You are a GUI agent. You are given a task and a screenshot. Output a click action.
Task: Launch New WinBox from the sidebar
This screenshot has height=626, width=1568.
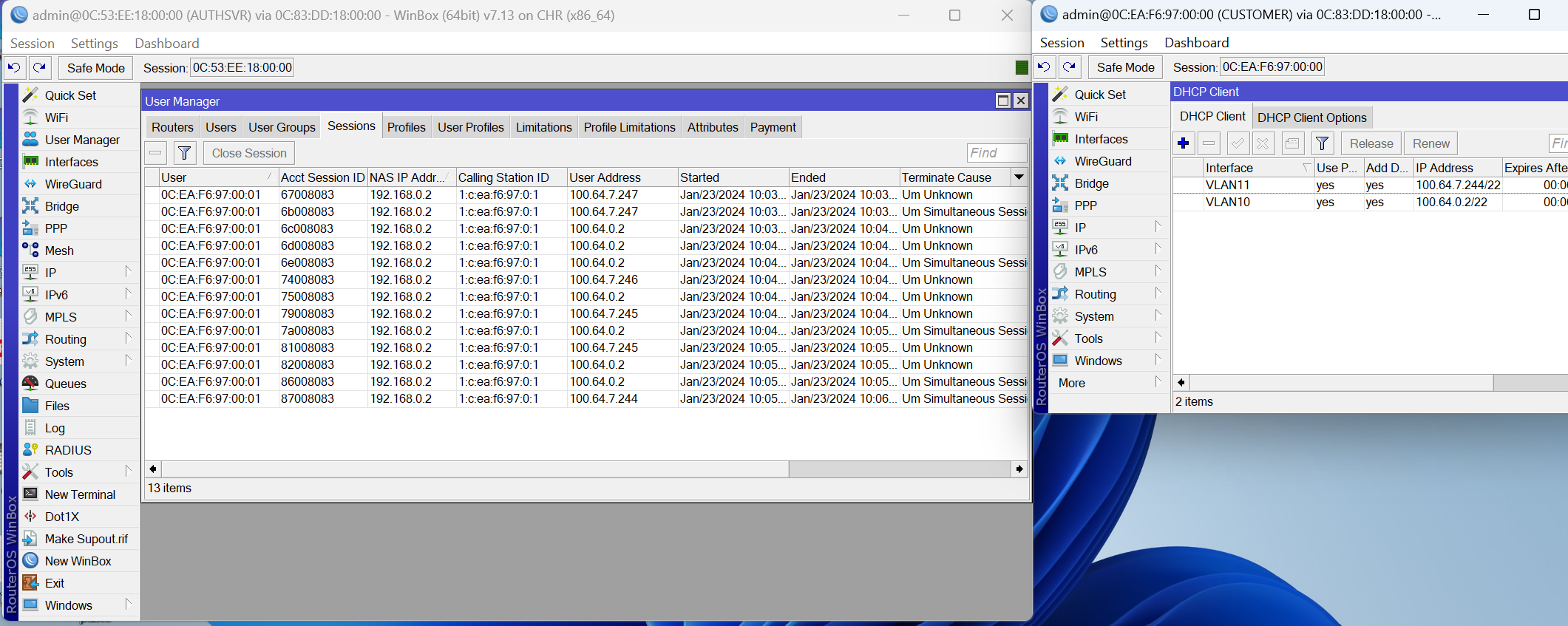point(80,561)
